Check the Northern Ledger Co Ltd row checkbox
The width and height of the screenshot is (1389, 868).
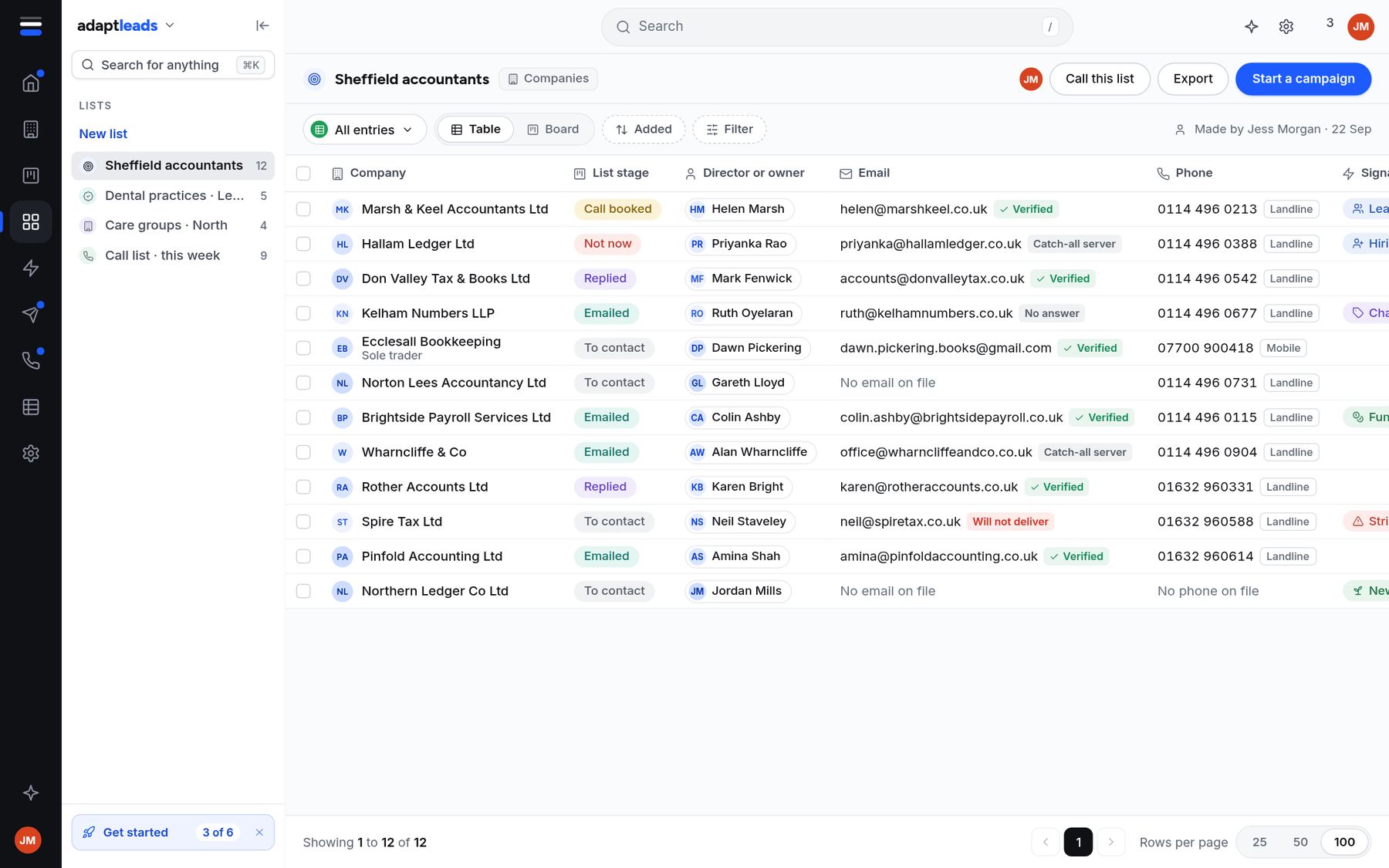coord(303,591)
